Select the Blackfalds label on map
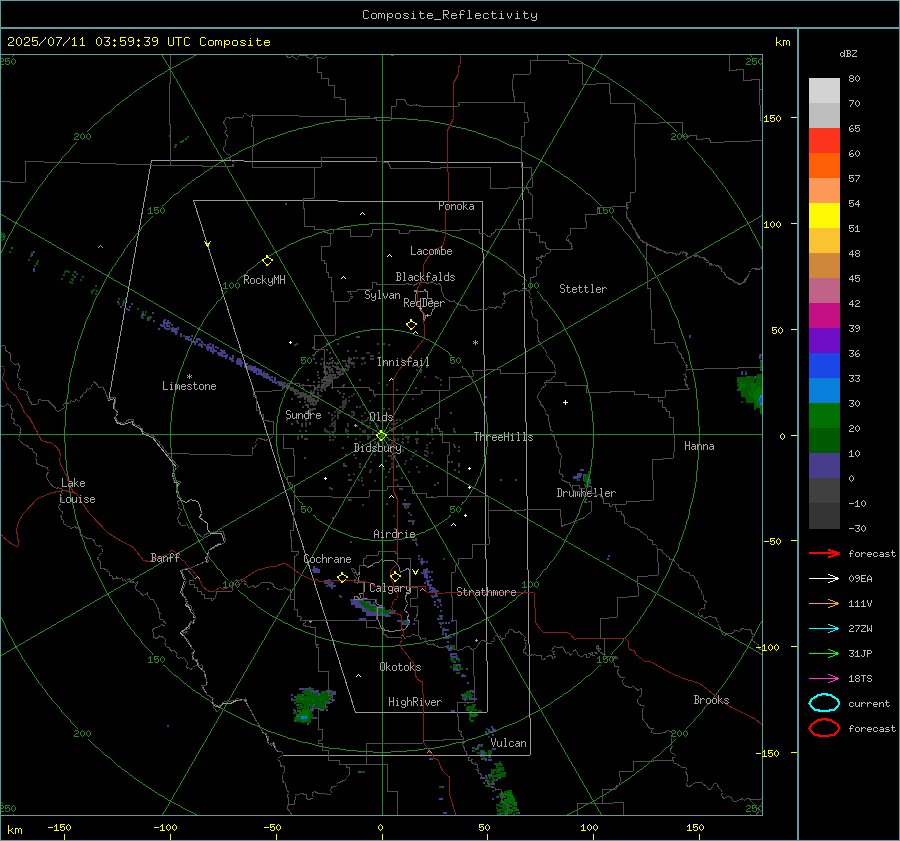Viewport: 900px width, 841px height. (x=425, y=277)
